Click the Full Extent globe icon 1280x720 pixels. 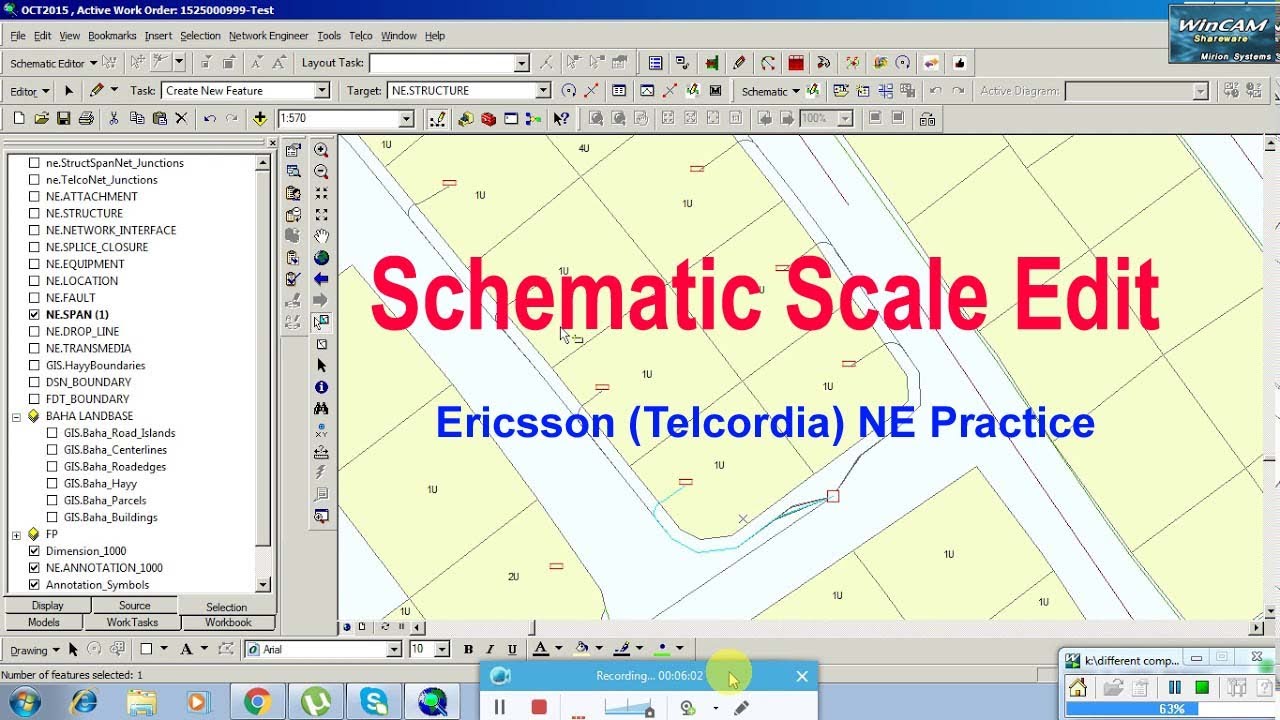[x=321, y=258]
